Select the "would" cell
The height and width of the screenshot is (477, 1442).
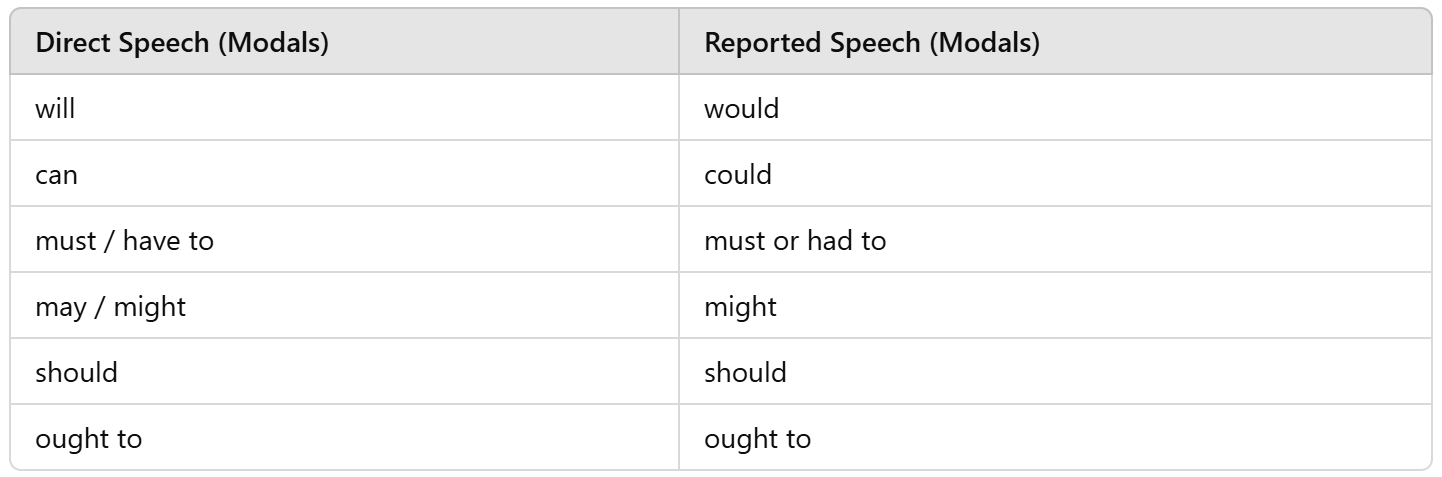741,108
